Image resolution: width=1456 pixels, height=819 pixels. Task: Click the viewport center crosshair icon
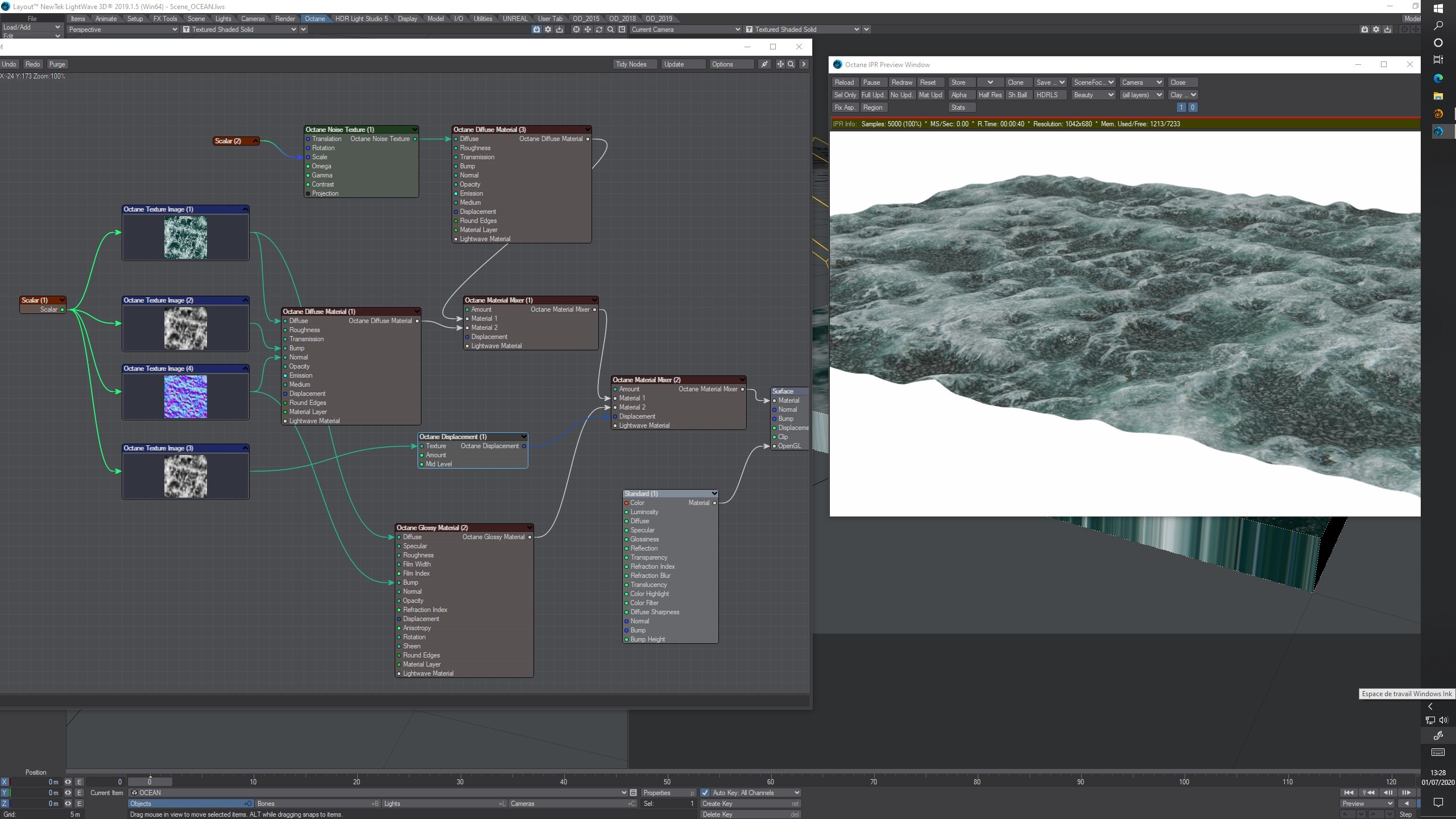pos(576,30)
